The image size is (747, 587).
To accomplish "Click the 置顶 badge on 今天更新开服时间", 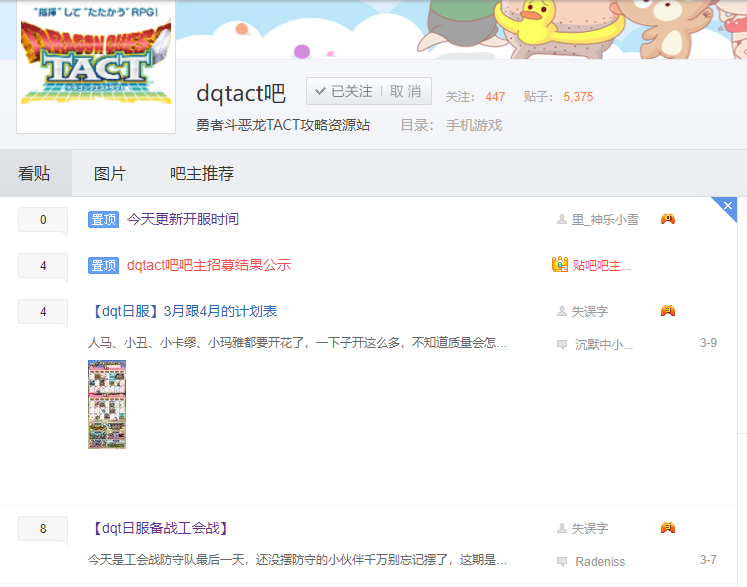I will pyautogui.click(x=103, y=220).
